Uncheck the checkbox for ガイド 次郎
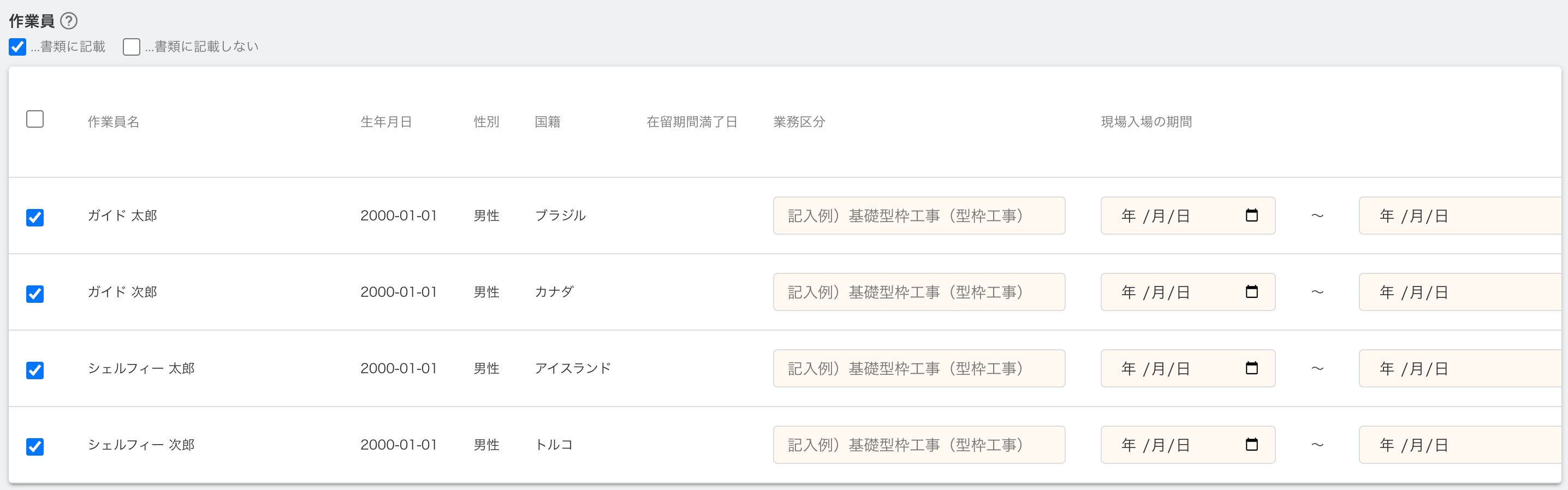 [35, 294]
